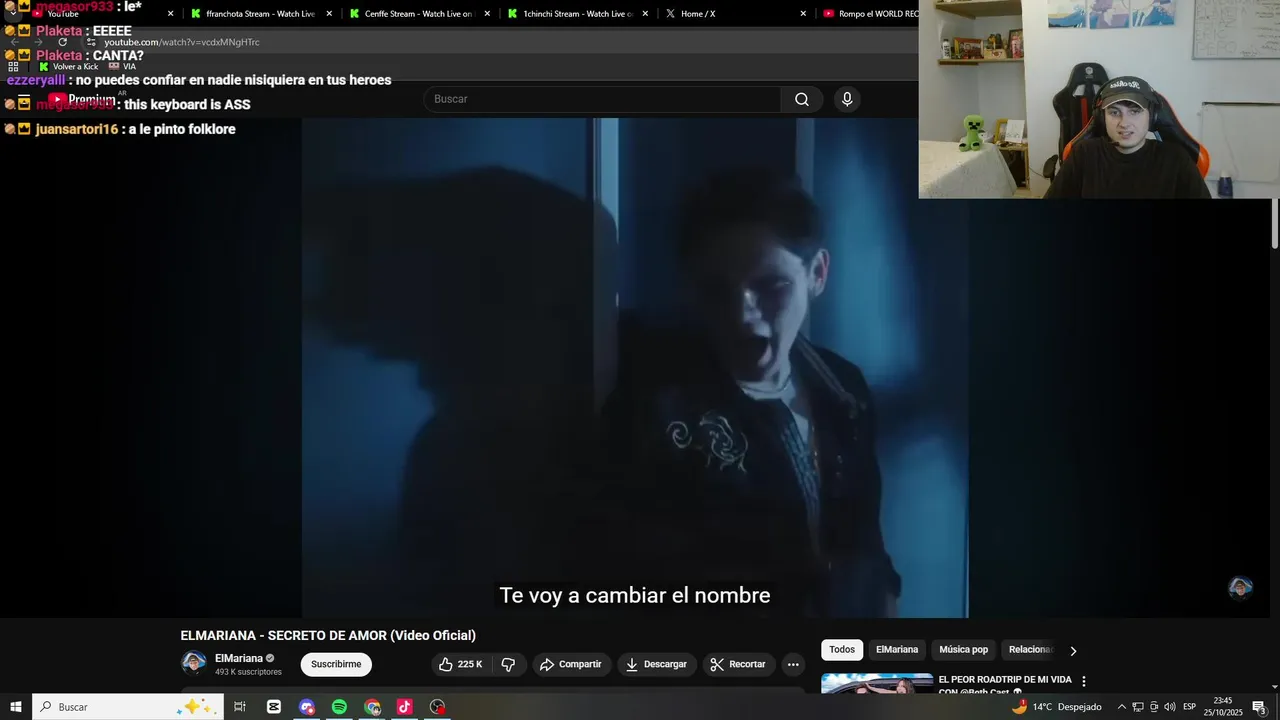This screenshot has height=720, width=1280.
Task: Open the Compartir share dialog
Action: pyautogui.click(x=571, y=664)
